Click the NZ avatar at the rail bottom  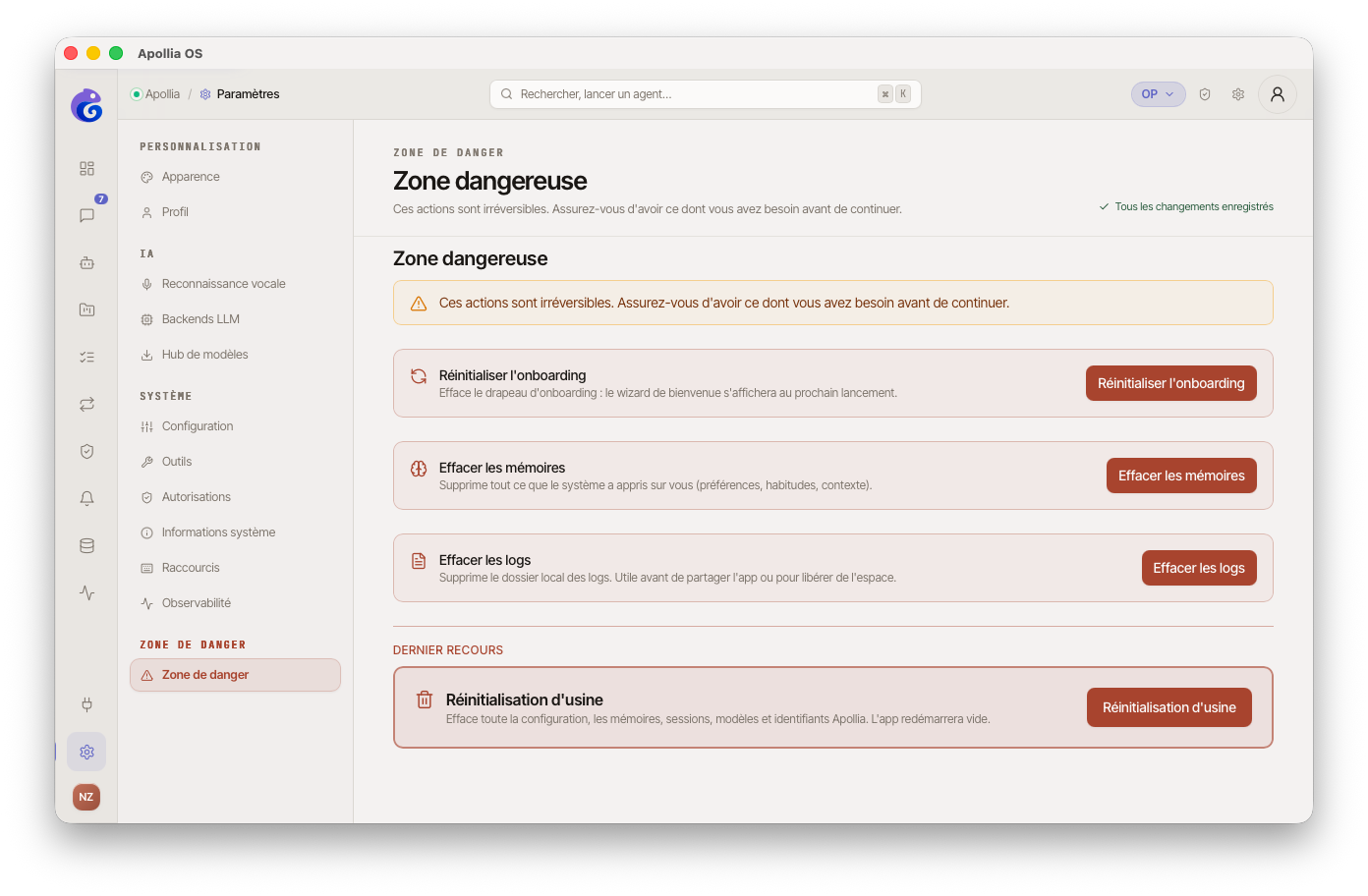click(86, 797)
